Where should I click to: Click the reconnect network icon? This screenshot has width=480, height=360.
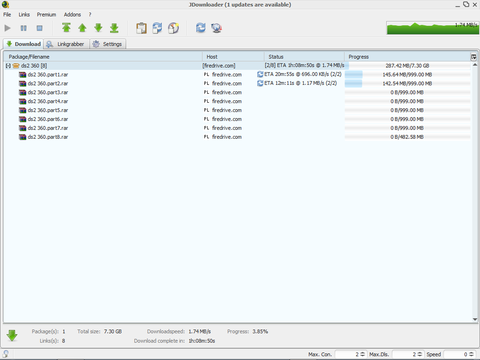tap(217, 28)
